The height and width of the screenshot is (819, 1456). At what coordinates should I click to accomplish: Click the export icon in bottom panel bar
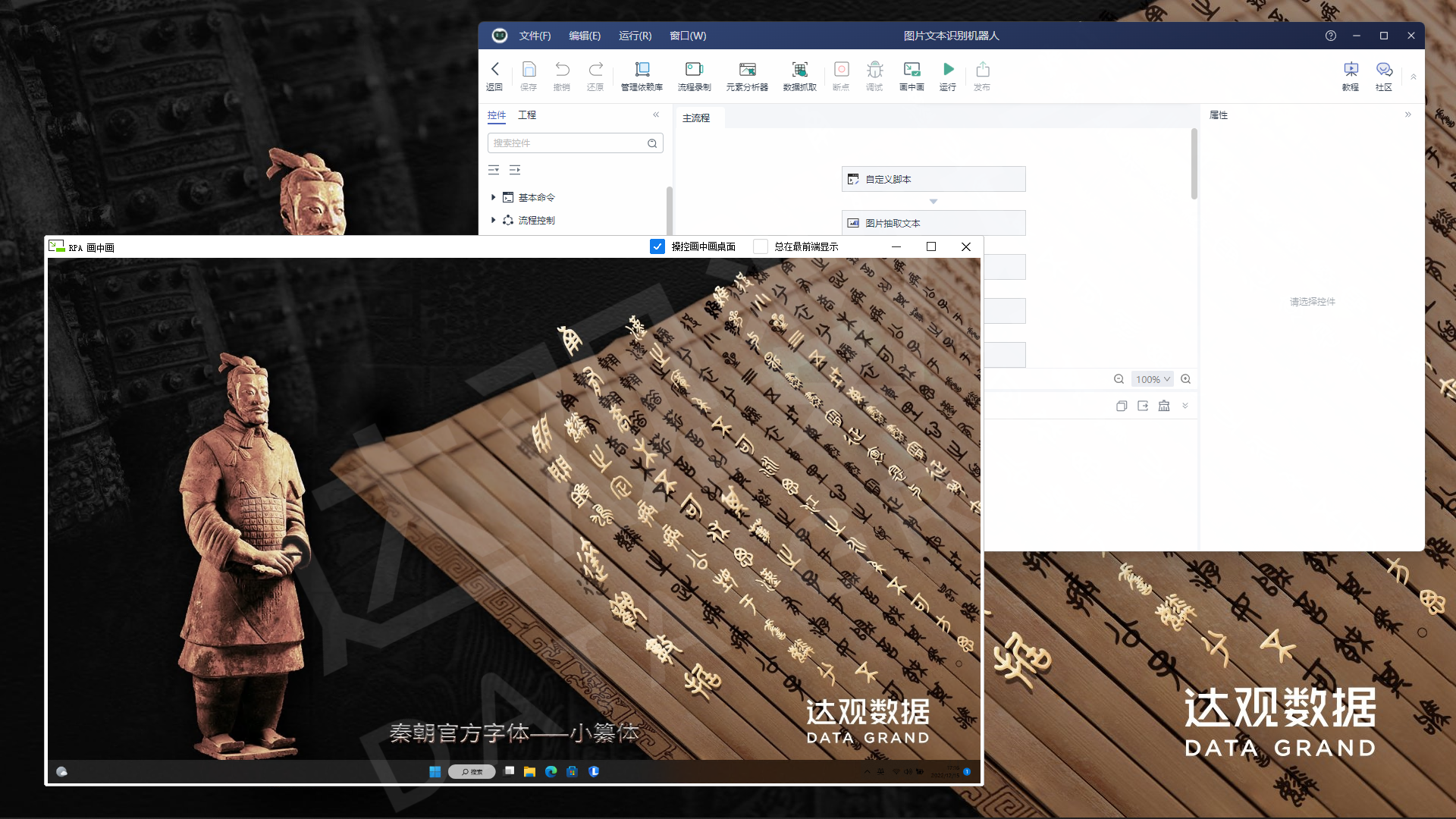click(x=1143, y=406)
